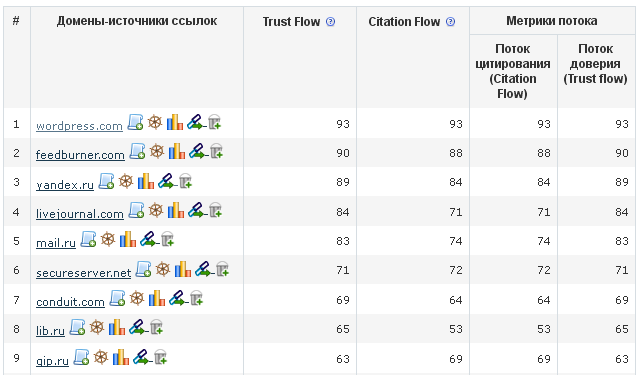This screenshot has height=375, width=640.
Task: Click the scroll report icon beside wordpress.com
Action: (136, 122)
